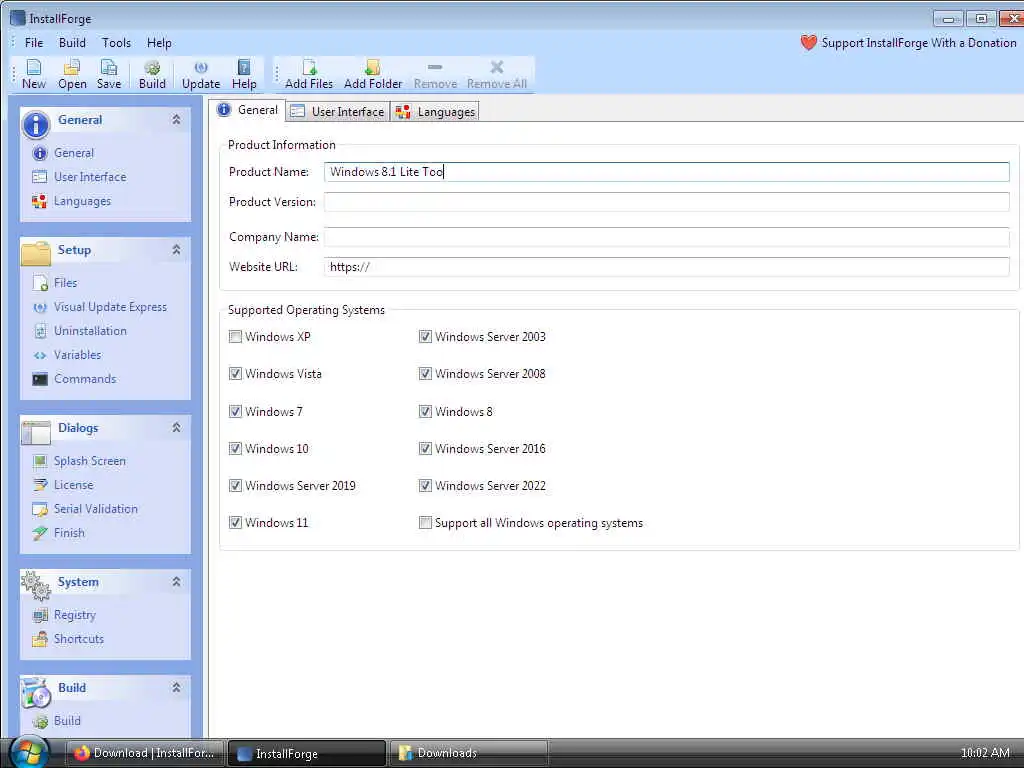
Task: Open the Help menu
Action: point(159,43)
